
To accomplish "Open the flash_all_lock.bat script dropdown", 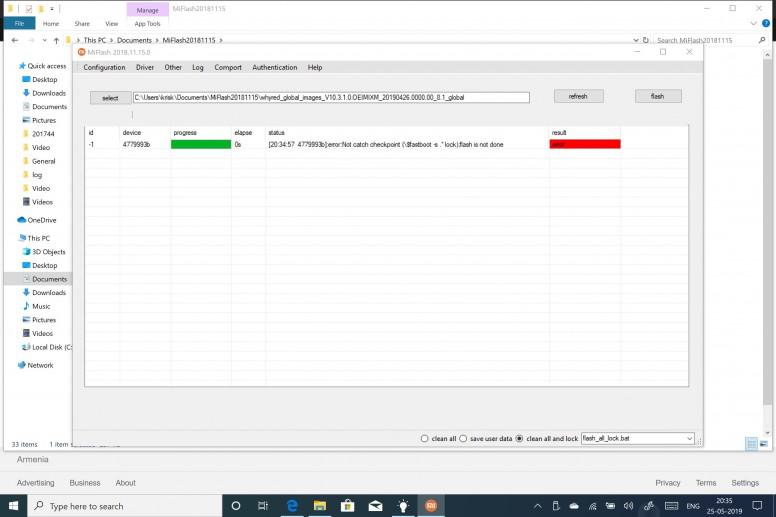I will click(688, 438).
